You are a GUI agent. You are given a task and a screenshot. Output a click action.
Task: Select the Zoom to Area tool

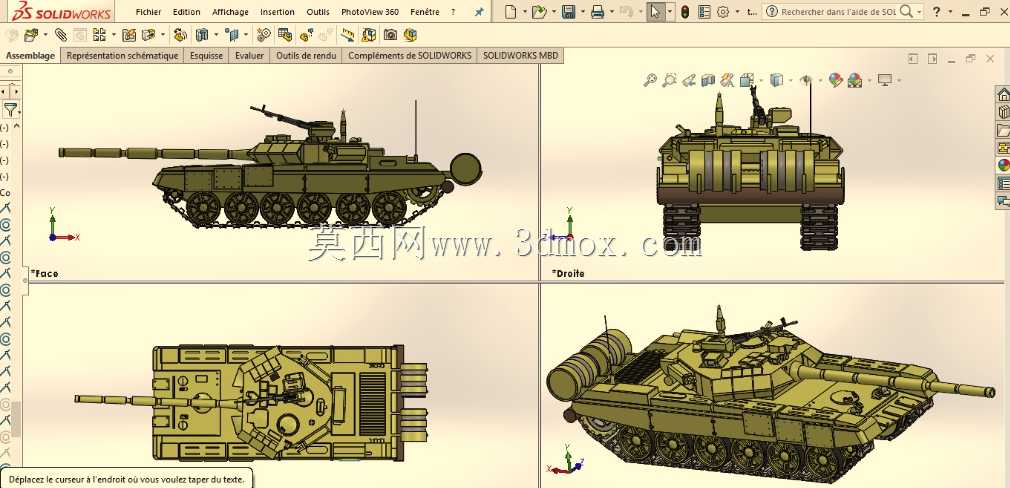[x=669, y=80]
